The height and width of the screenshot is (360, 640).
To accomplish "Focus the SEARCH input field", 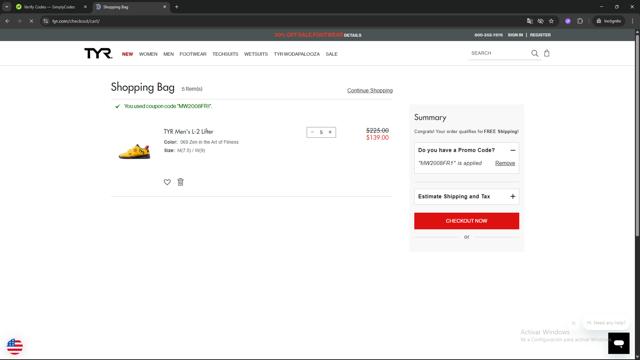I will pyautogui.click(x=499, y=53).
